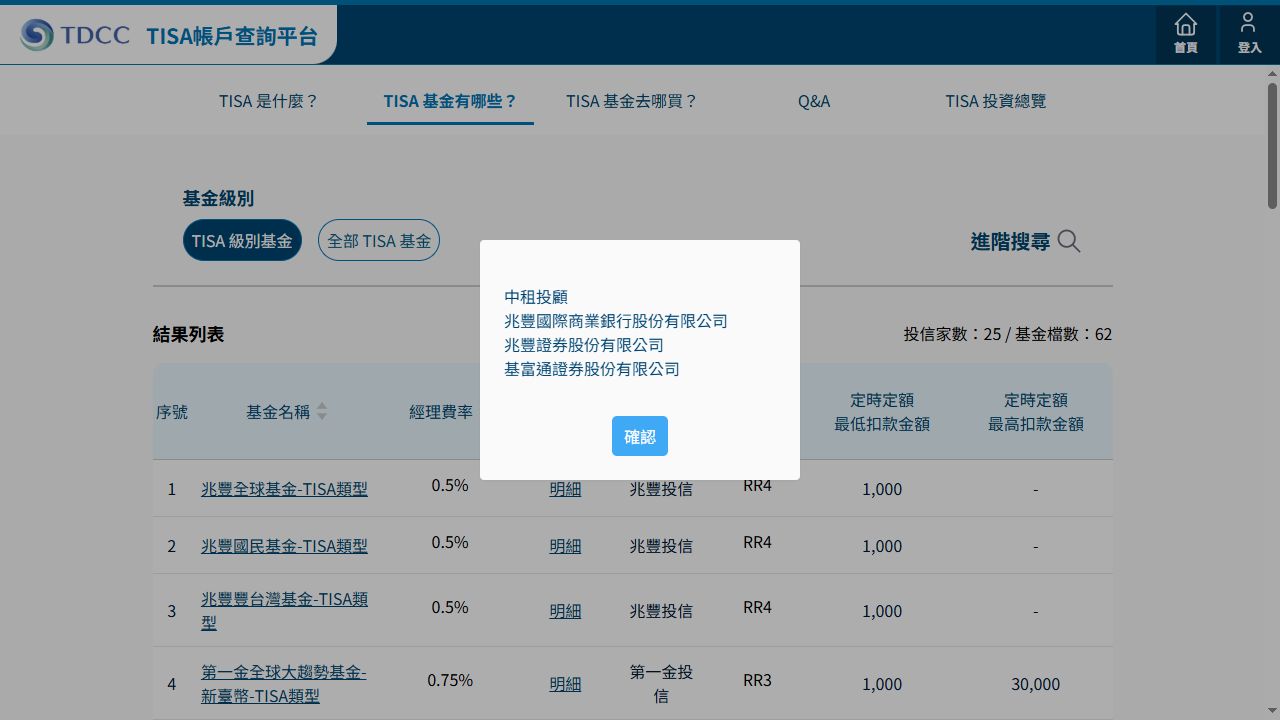This screenshot has width=1280, height=720.
Task: Click the 序號 column header
Action: coord(172,412)
